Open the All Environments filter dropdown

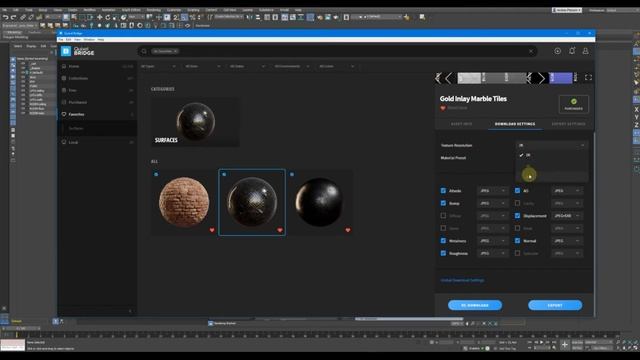[x=291, y=66]
